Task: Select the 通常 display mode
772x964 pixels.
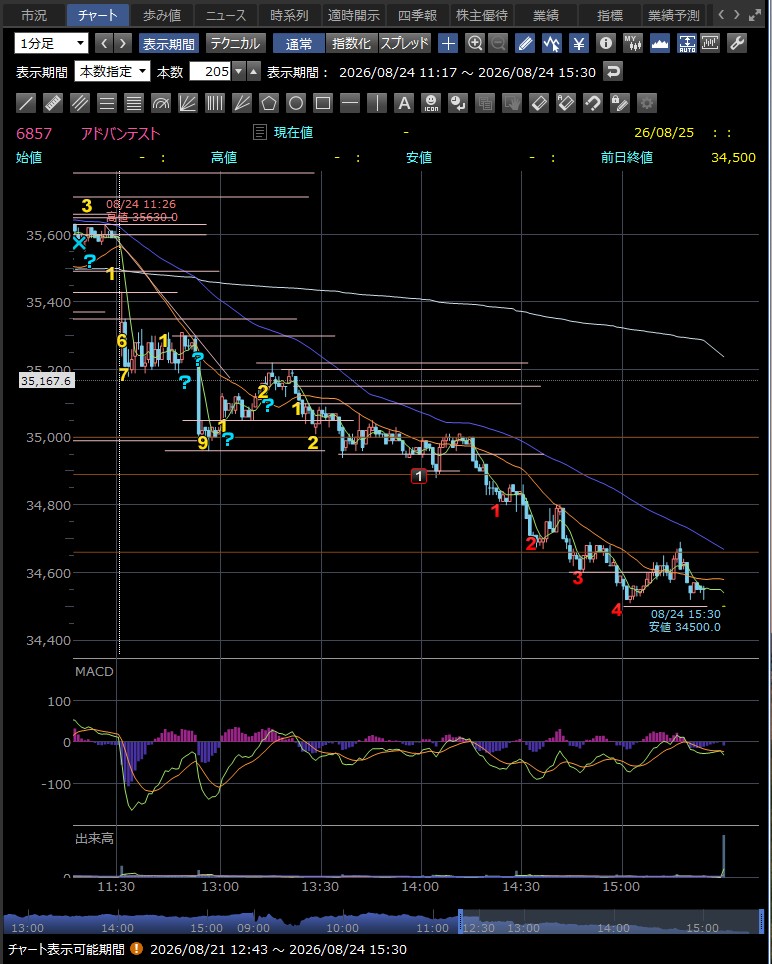Action: [x=299, y=43]
